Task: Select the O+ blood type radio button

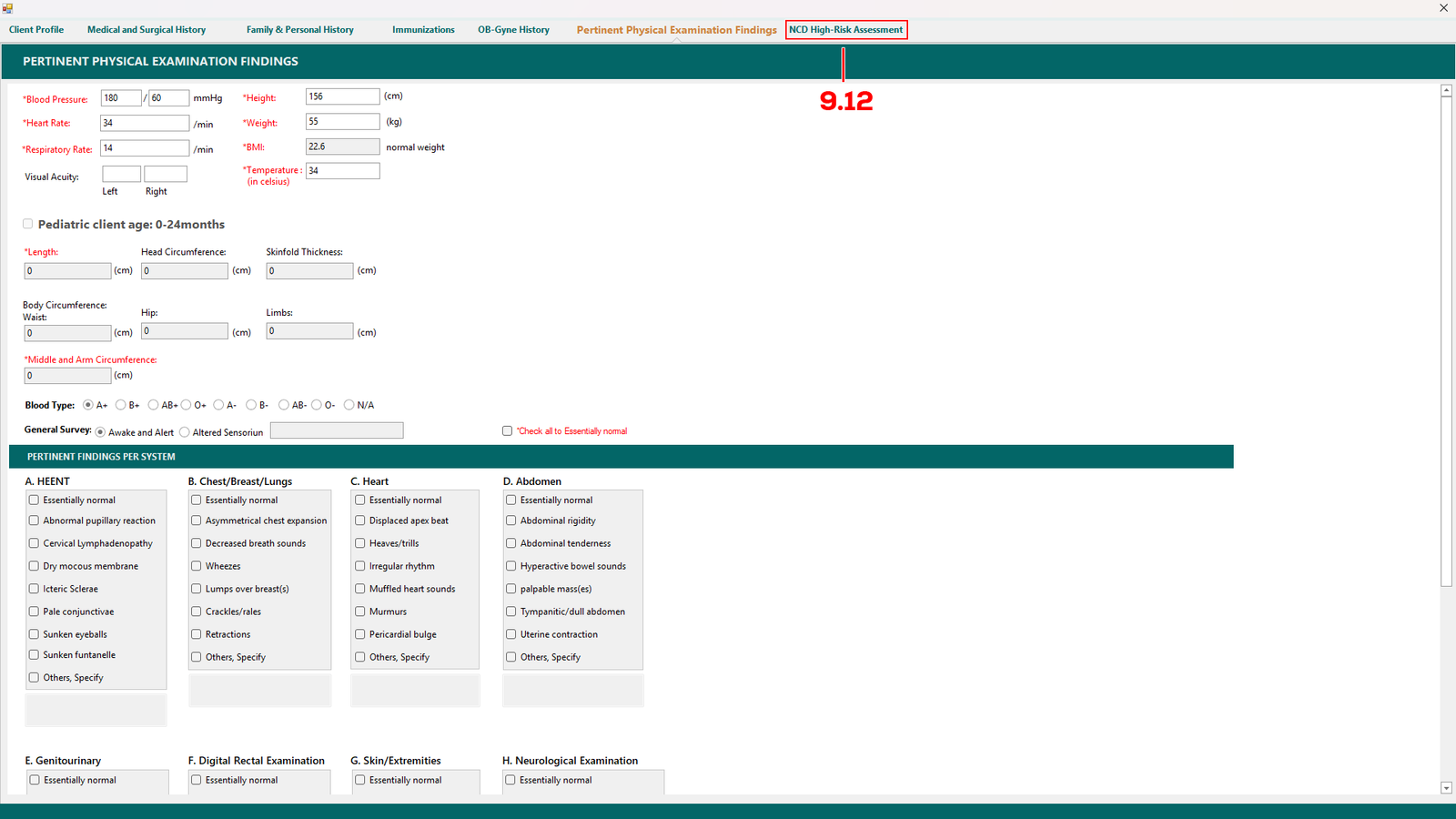Action: pyautogui.click(x=187, y=405)
